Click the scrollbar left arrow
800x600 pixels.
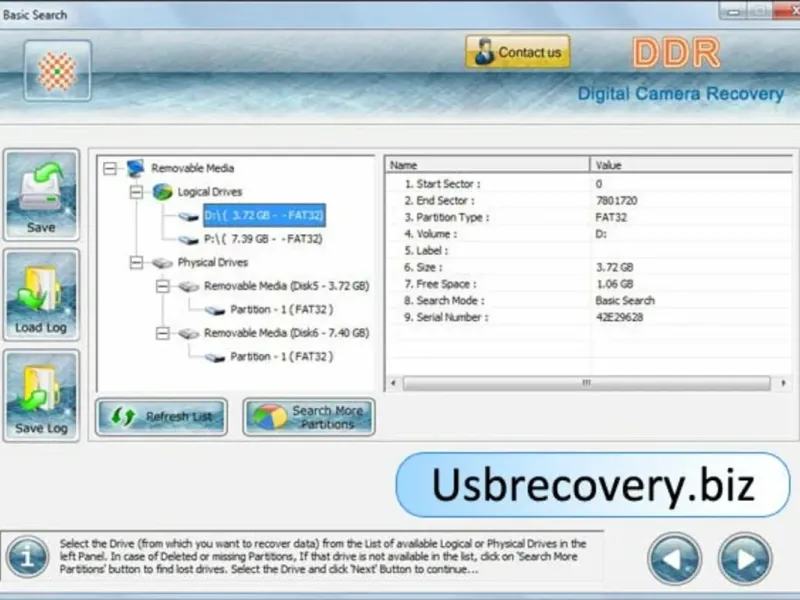click(x=393, y=383)
